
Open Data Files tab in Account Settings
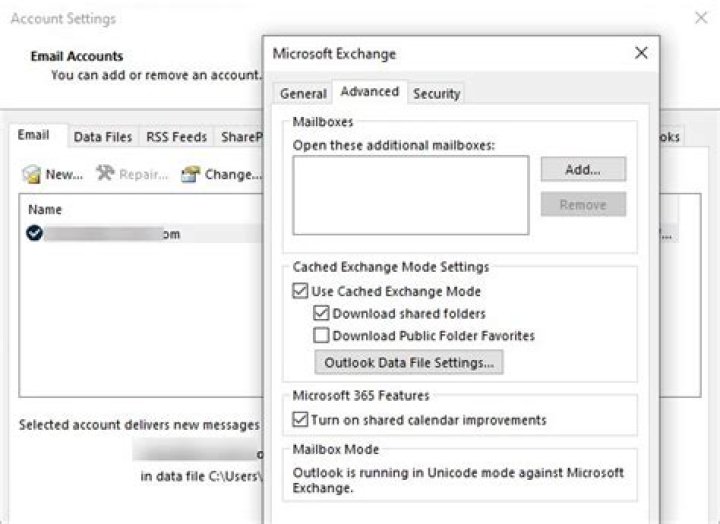(x=103, y=137)
